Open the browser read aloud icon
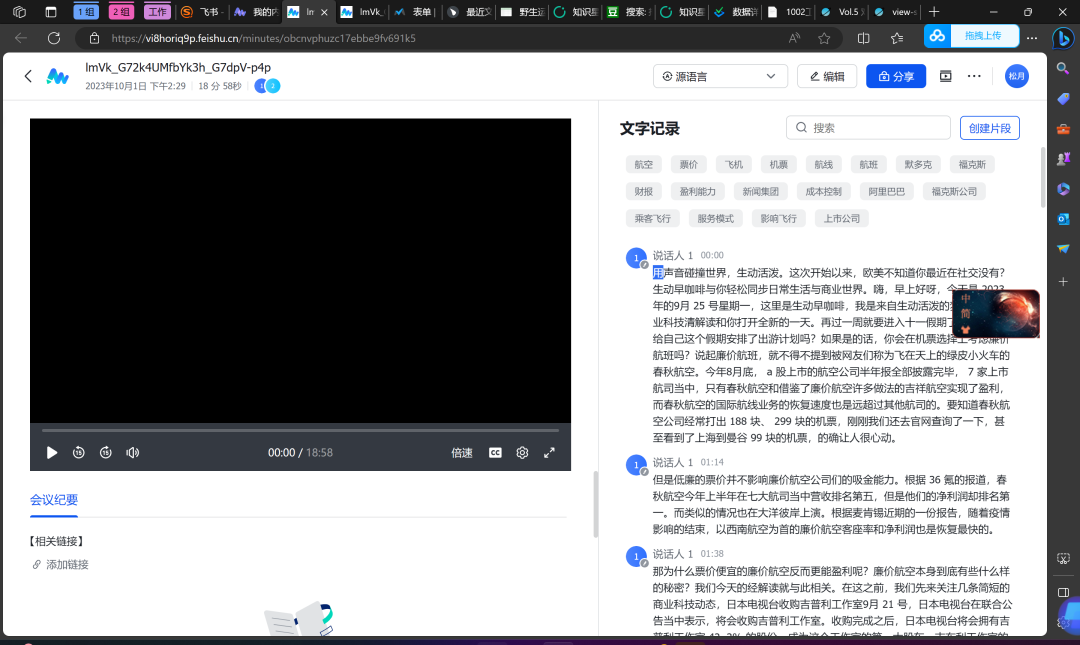The image size is (1080, 645). (794, 39)
